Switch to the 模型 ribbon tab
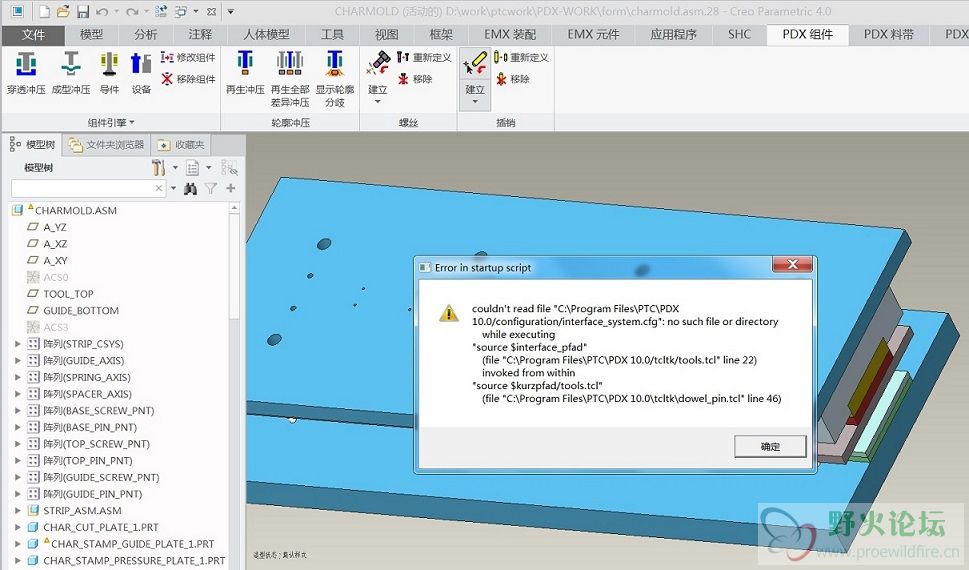This screenshot has height=570, width=969. [x=91, y=35]
